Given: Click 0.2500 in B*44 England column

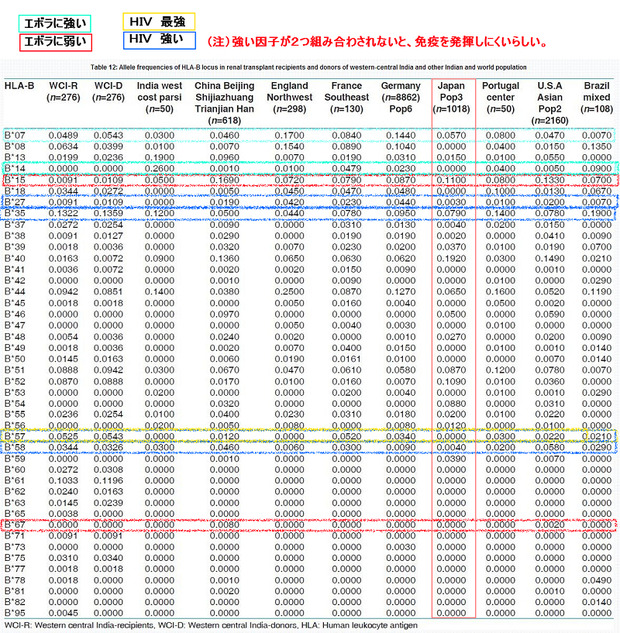Looking at the screenshot, I should (x=289, y=291).
